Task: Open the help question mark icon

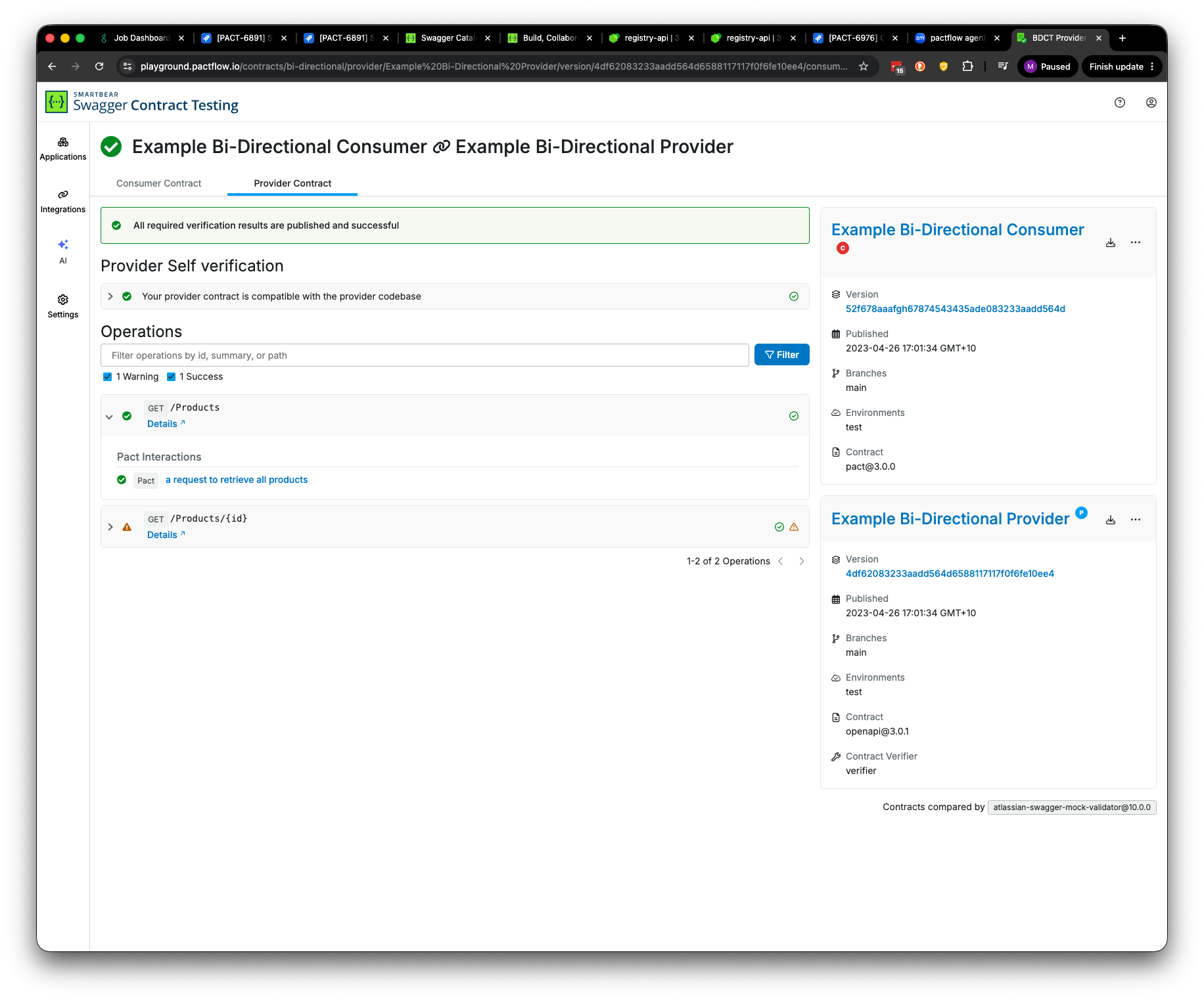Action: tap(1120, 102)
